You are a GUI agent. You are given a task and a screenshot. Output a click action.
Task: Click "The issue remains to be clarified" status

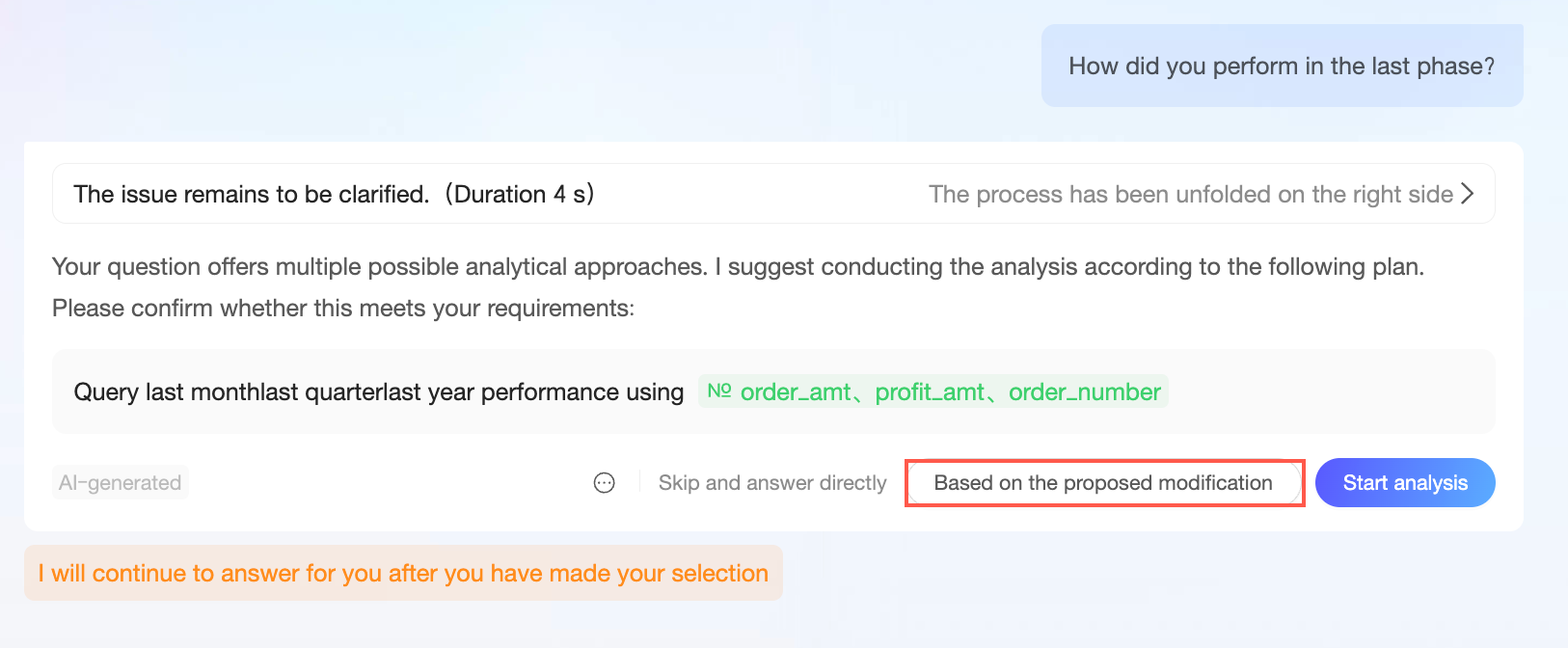point(251,195)
